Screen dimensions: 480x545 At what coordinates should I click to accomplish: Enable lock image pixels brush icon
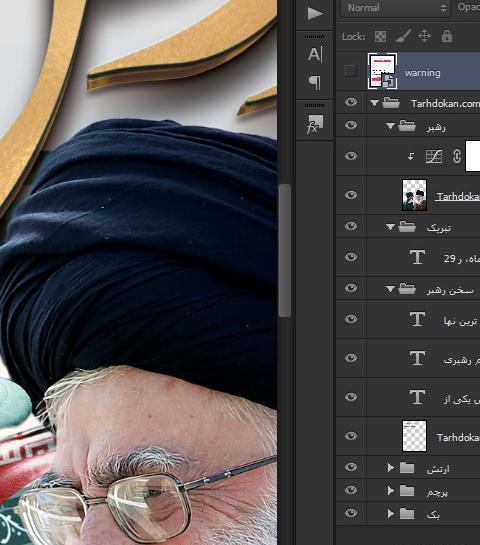tap(403, 36)
